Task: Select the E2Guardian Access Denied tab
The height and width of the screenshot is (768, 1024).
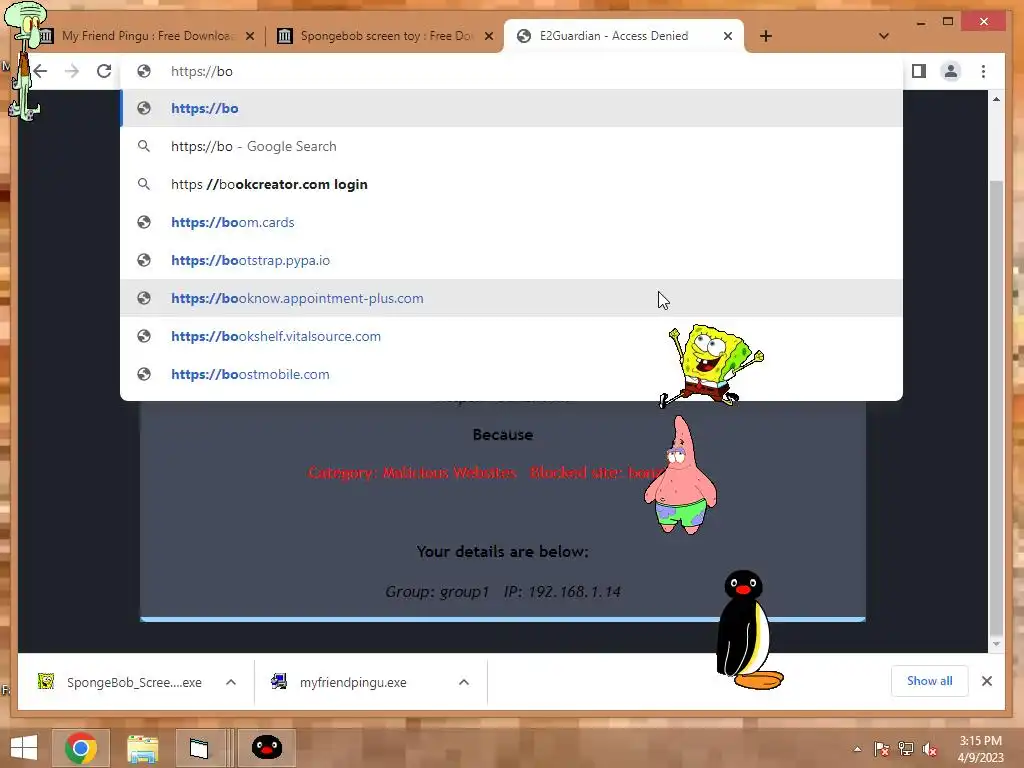Action: click(624, 36)
